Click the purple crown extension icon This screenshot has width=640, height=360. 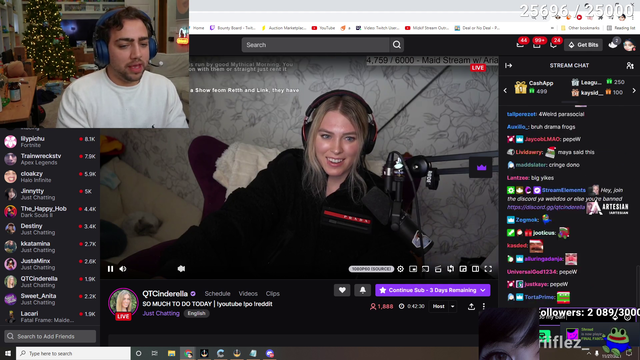point(482,167)
